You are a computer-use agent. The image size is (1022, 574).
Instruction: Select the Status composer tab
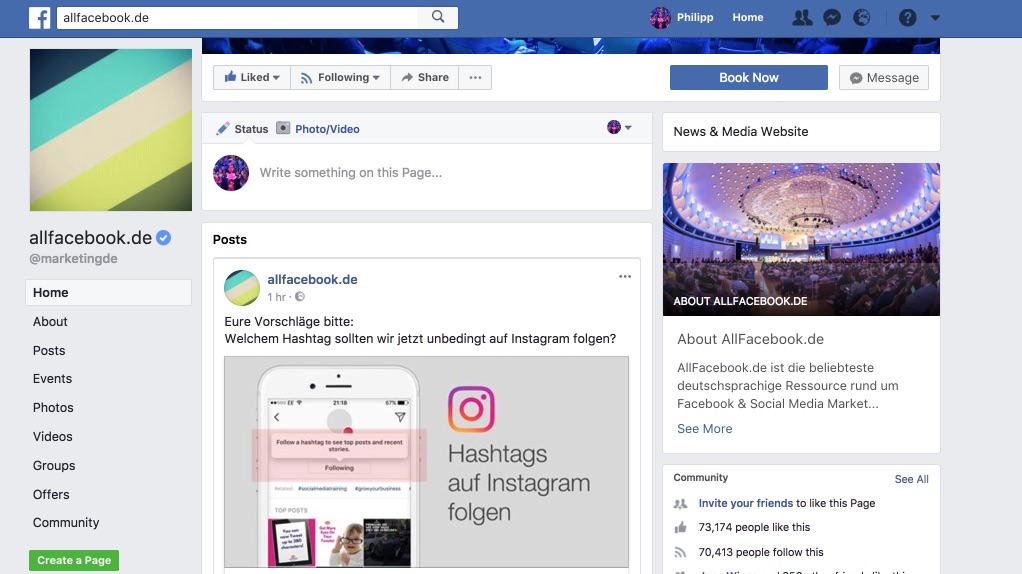pos(242,129)
